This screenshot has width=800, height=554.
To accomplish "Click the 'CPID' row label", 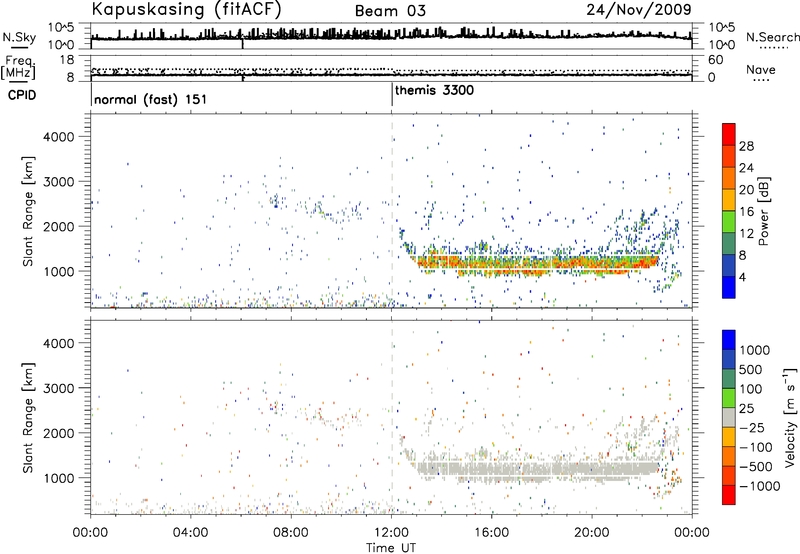I will 22,95.
